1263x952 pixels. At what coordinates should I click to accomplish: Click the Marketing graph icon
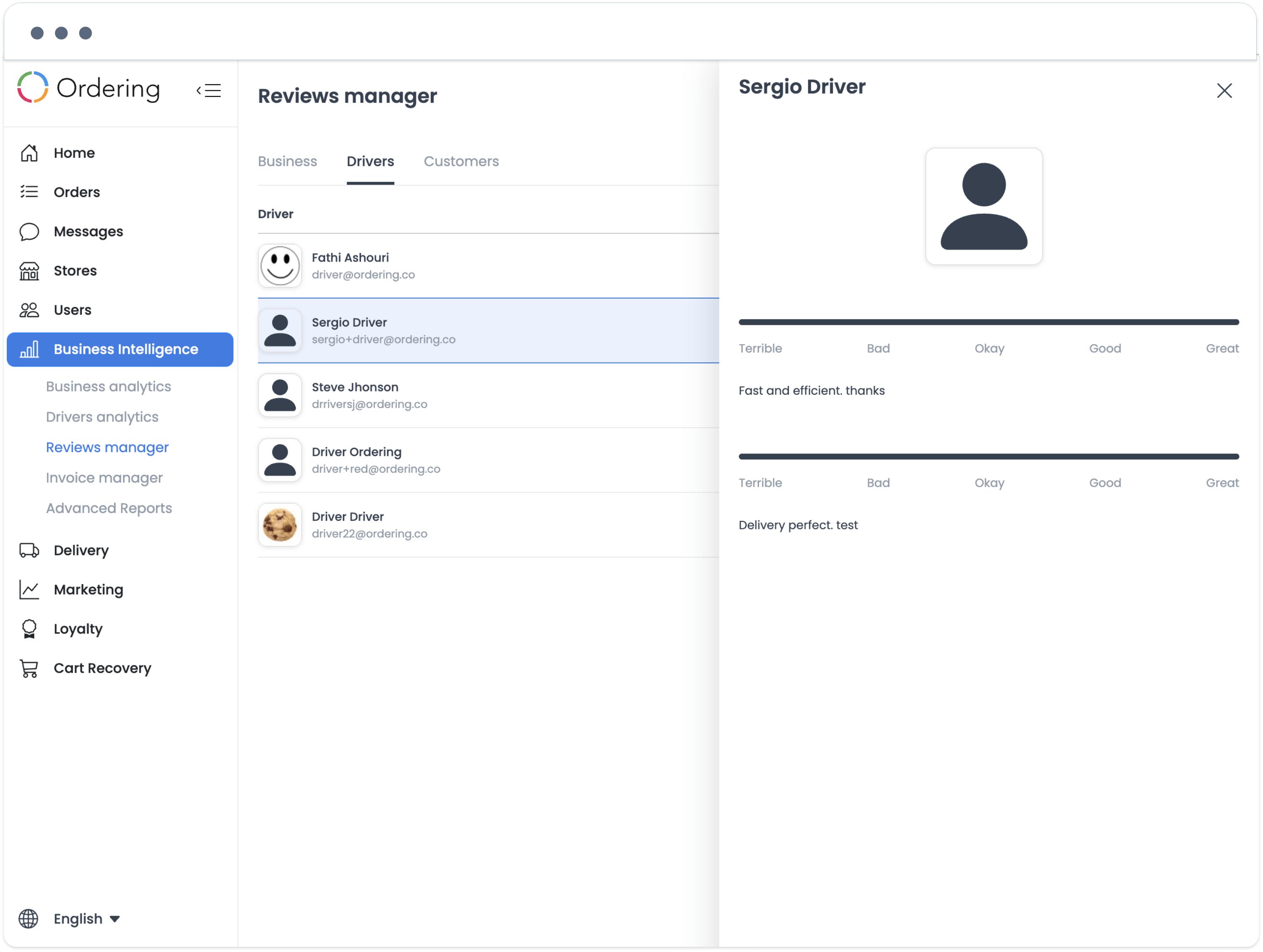coord(29,589)
